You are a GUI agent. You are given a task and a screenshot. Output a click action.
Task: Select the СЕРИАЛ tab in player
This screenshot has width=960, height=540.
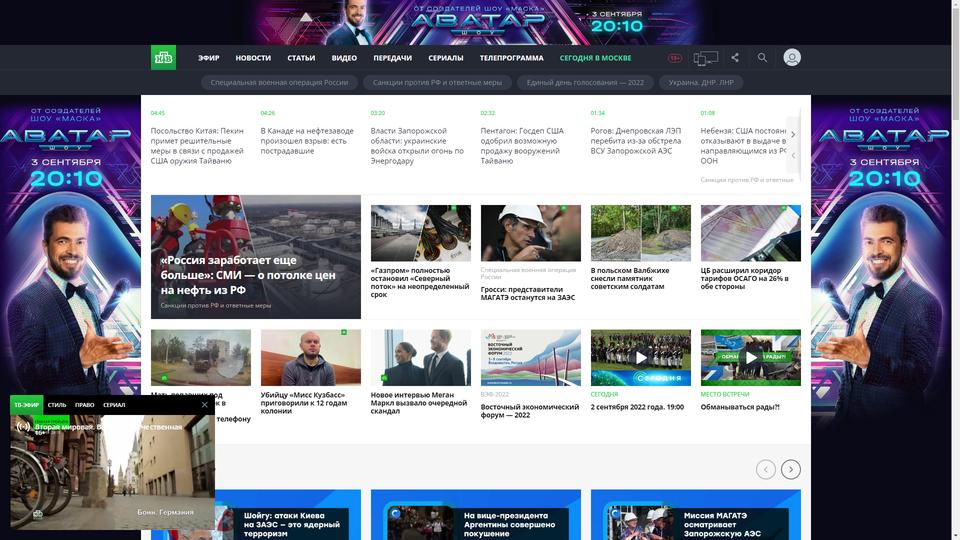tap(114, 405)
